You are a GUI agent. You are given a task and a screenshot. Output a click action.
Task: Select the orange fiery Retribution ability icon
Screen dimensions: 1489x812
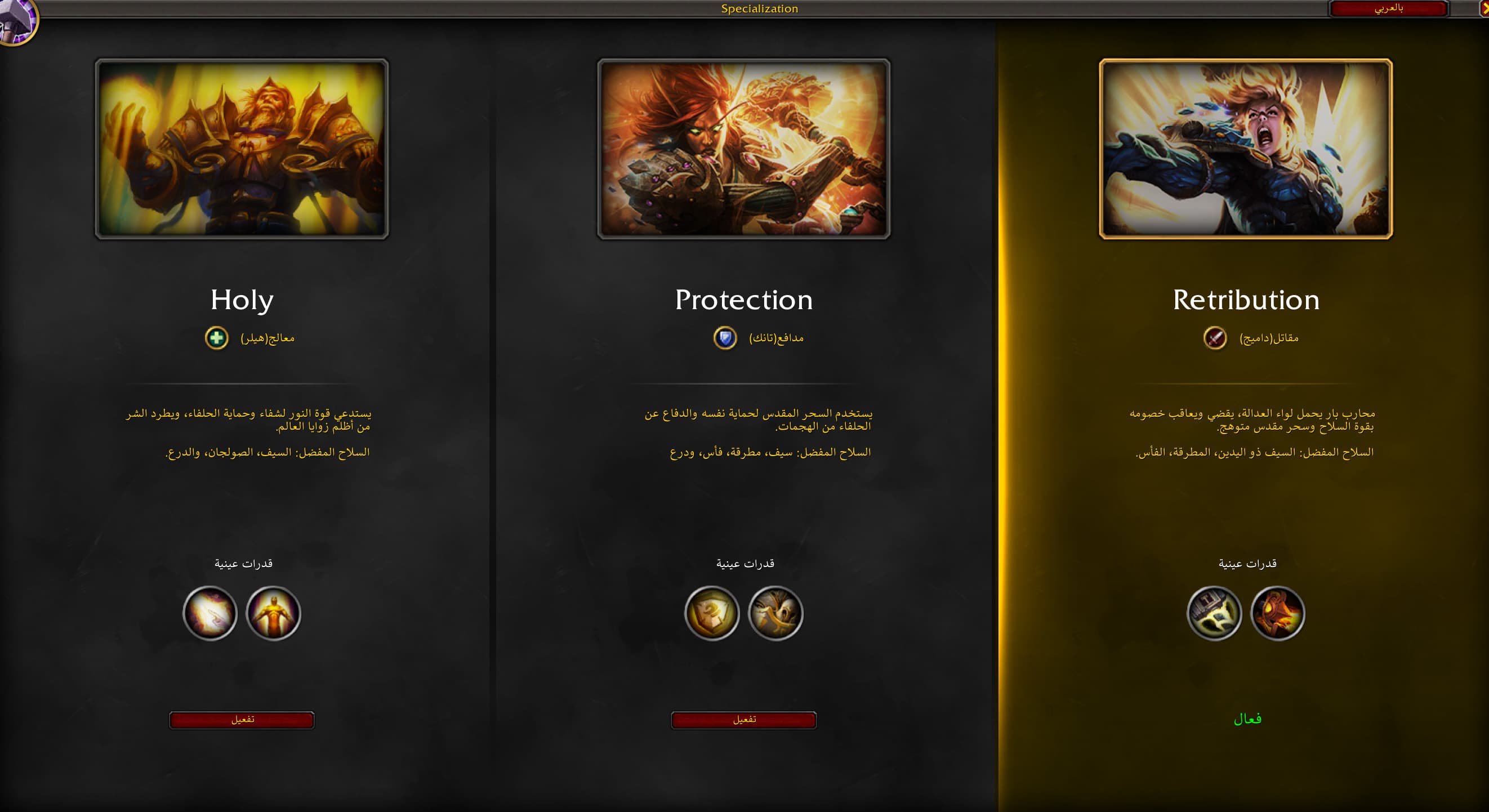(x=1277, y=613)
